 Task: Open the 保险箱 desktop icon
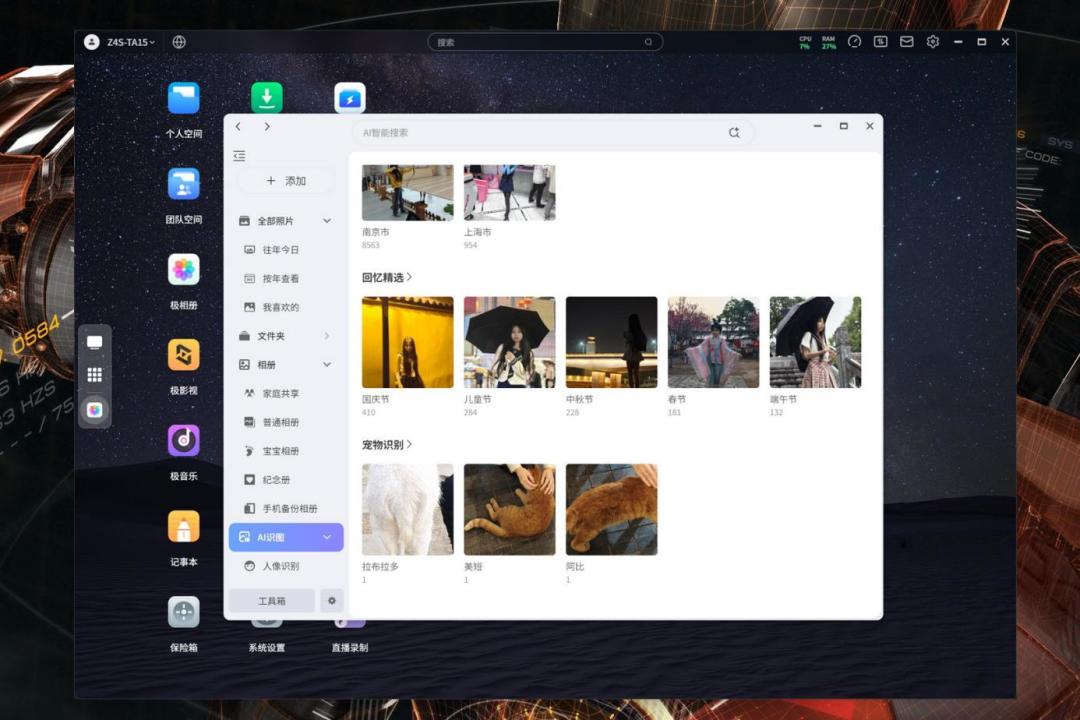184,613
